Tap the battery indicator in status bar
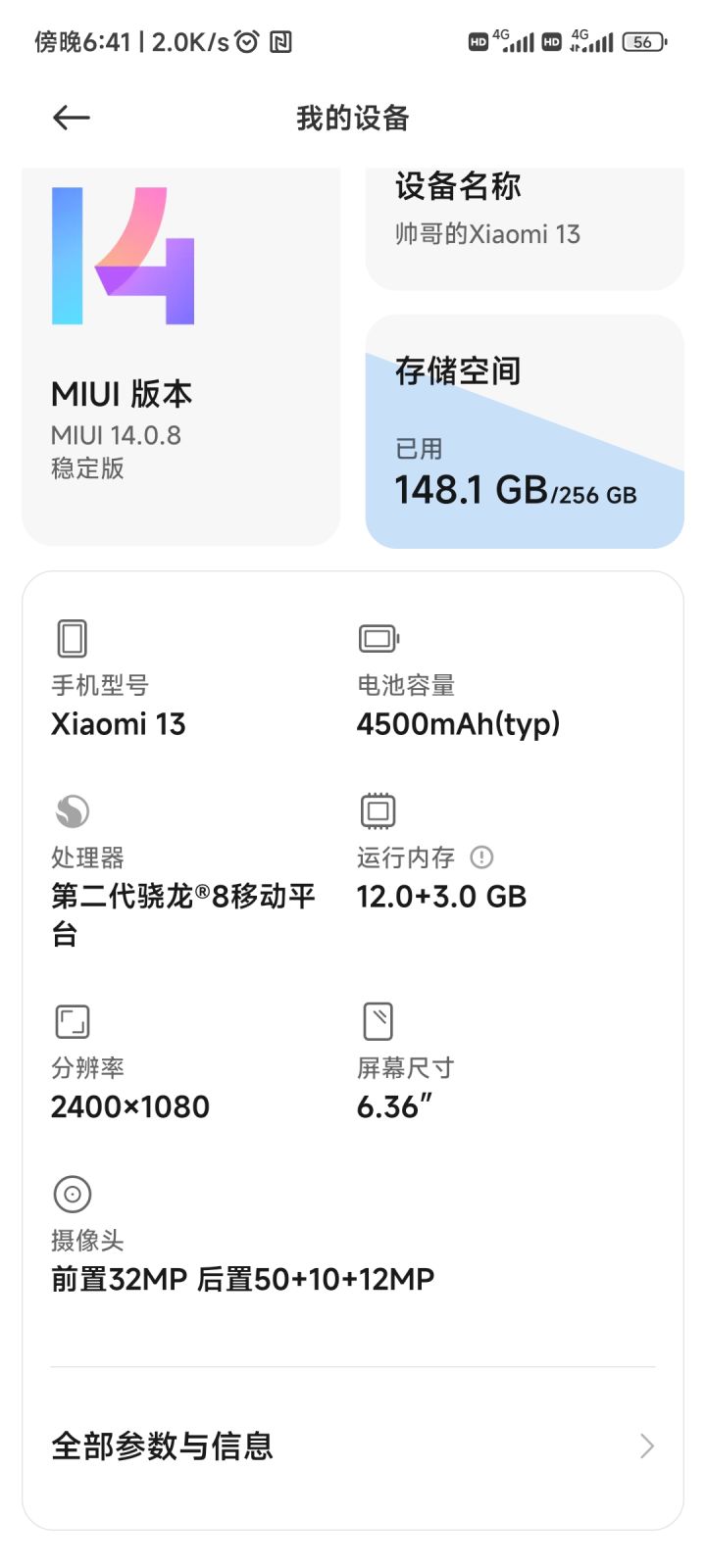The image size is (706, 1568). click(x=644, y=42)
